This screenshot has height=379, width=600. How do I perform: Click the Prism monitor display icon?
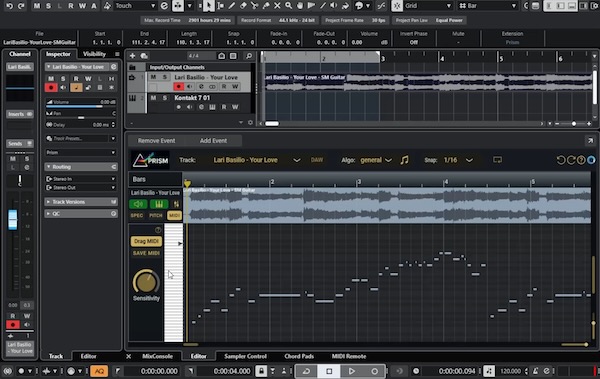(x=497, y=160)
